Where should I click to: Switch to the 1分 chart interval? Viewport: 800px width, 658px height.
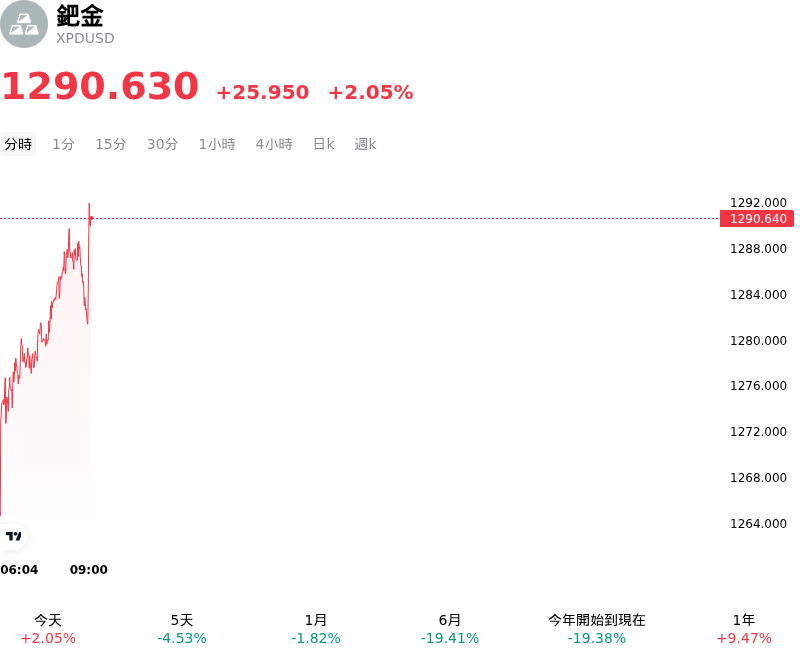[x=63, y=144]
